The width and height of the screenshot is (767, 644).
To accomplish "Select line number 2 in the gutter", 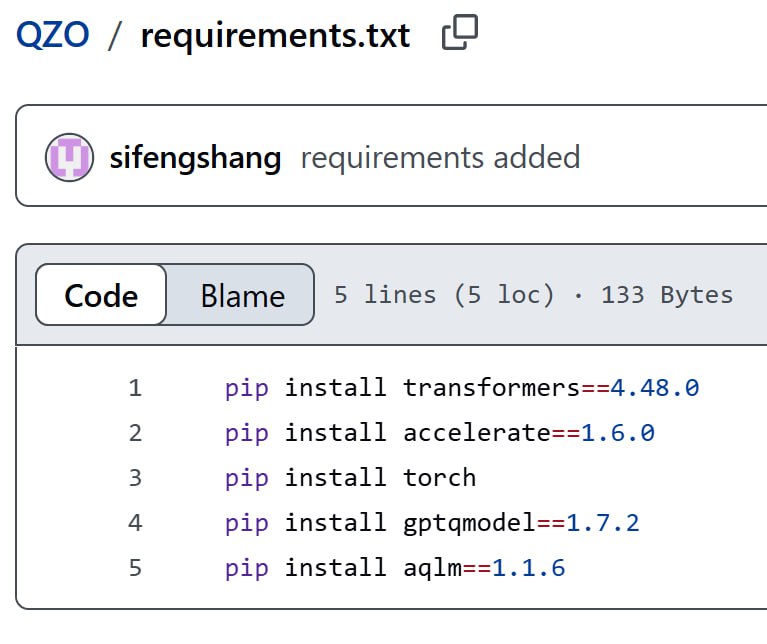I will pyautogui.click(x=135, y=433).
